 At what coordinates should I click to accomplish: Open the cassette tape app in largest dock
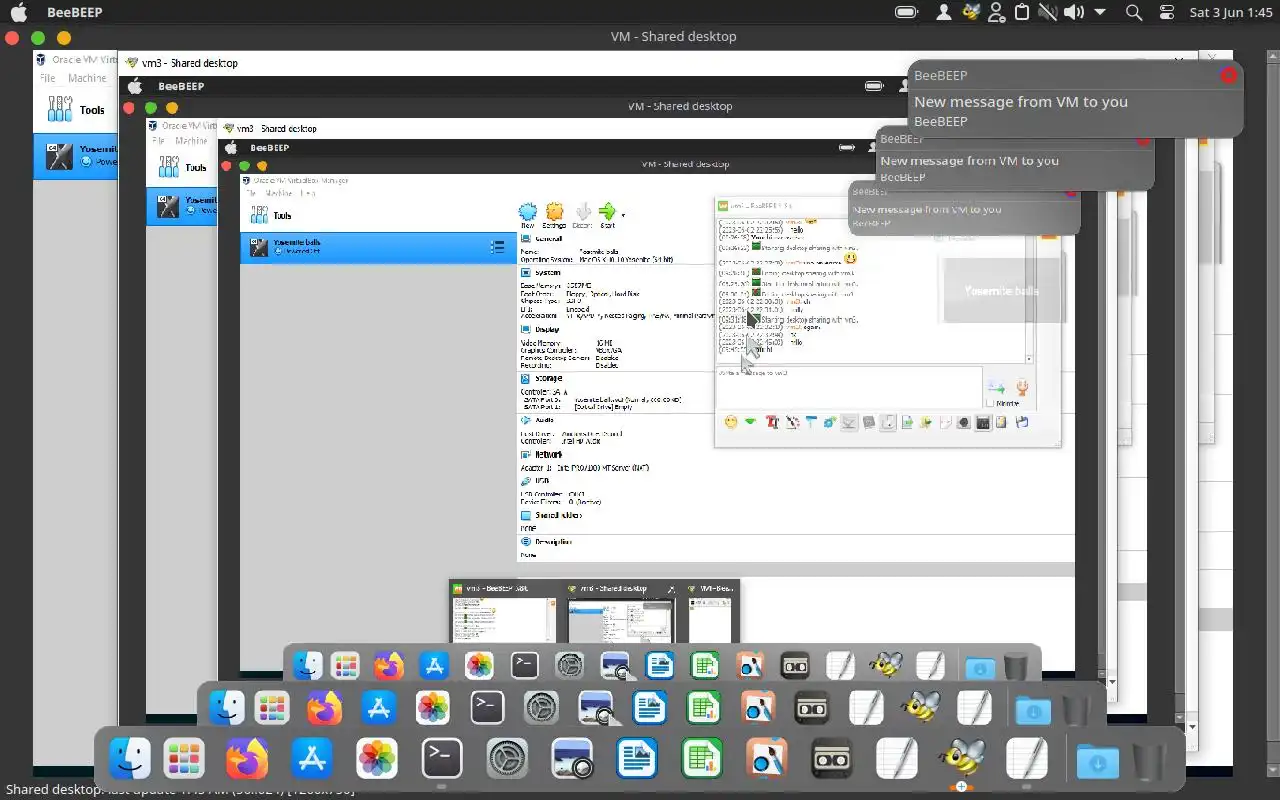(x=831, y=759)
